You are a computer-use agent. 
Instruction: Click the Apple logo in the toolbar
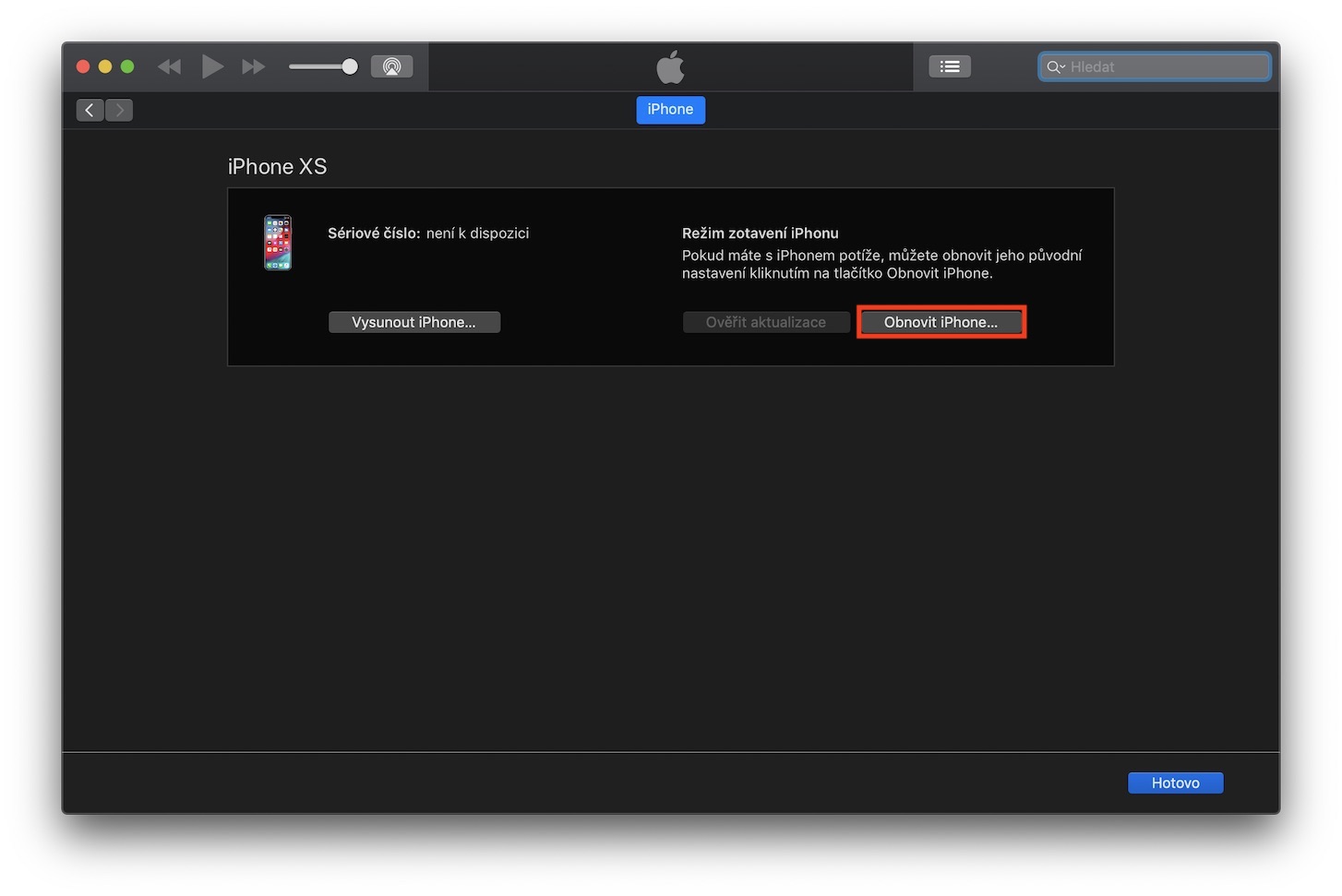(670, 66)
